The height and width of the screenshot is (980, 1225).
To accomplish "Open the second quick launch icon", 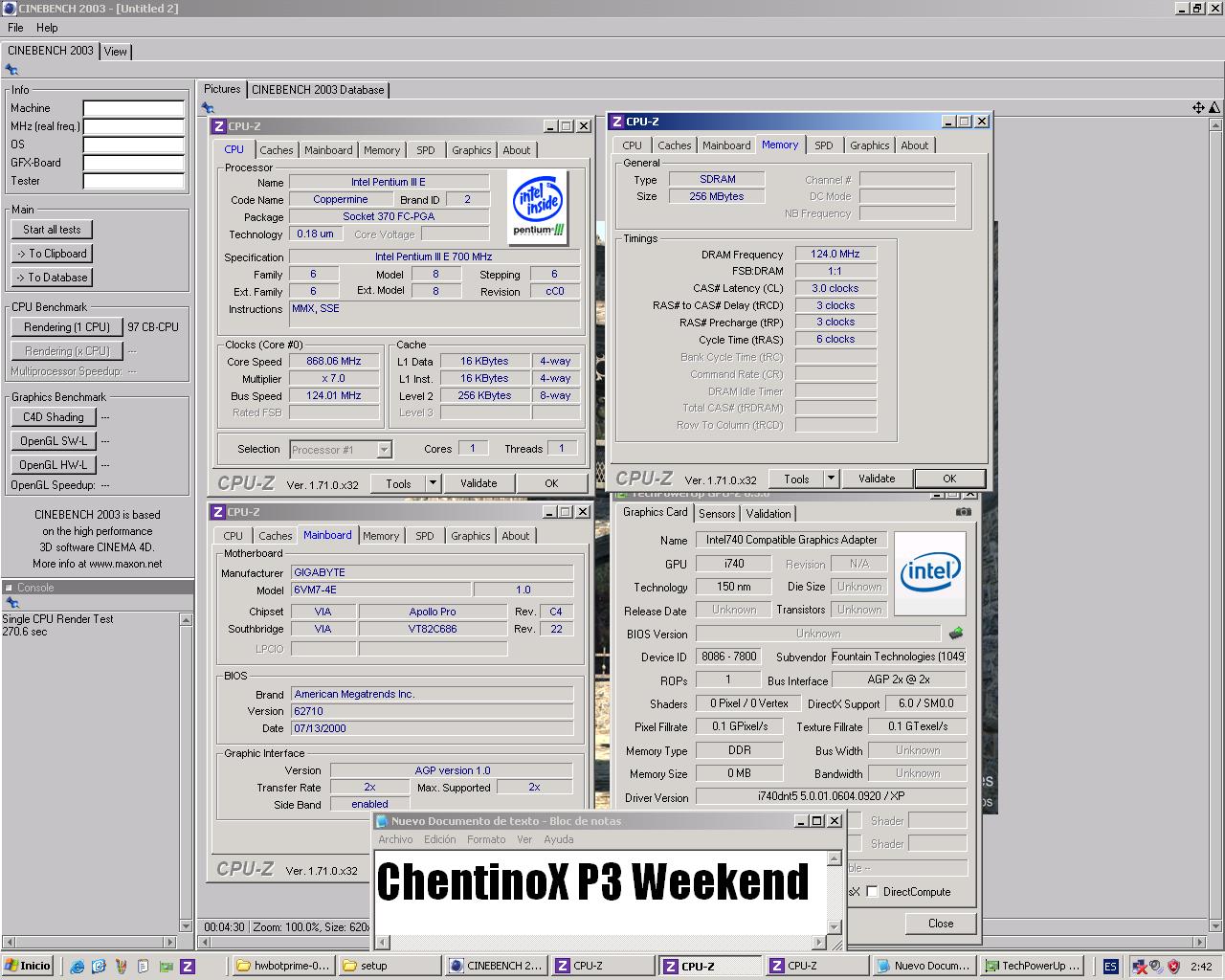I will pos(99,966).
